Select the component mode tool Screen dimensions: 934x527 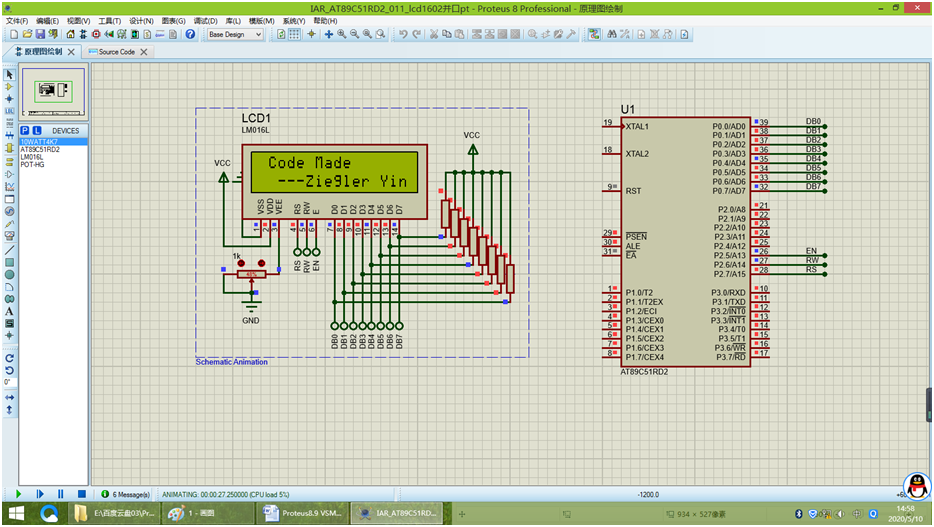click(10, 87)
